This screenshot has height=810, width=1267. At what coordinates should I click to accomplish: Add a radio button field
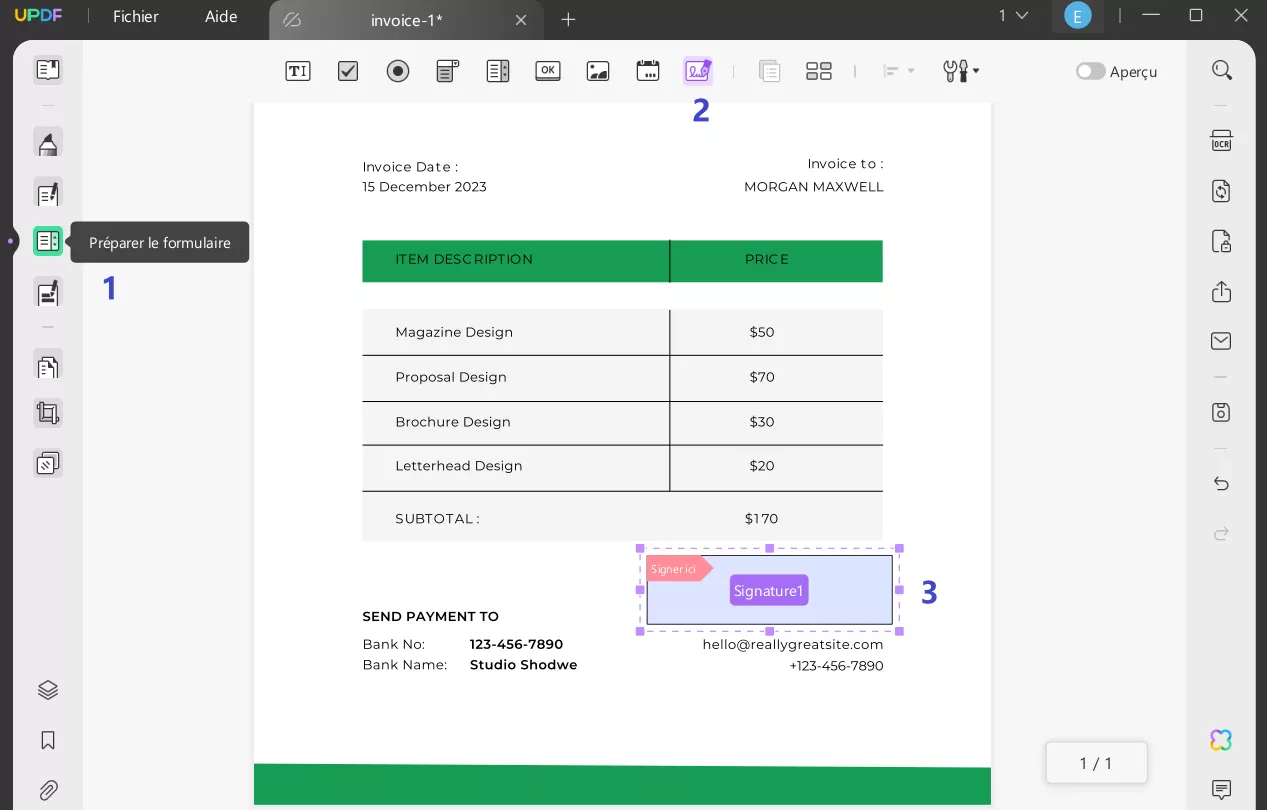397,70
